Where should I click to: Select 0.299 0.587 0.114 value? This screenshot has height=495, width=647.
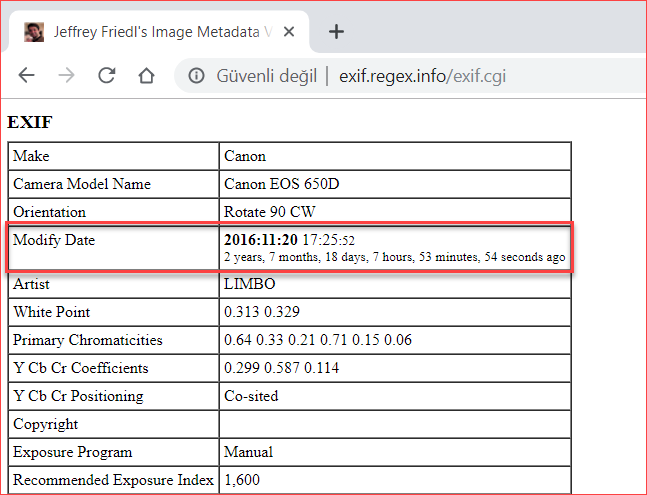point(281,368)
